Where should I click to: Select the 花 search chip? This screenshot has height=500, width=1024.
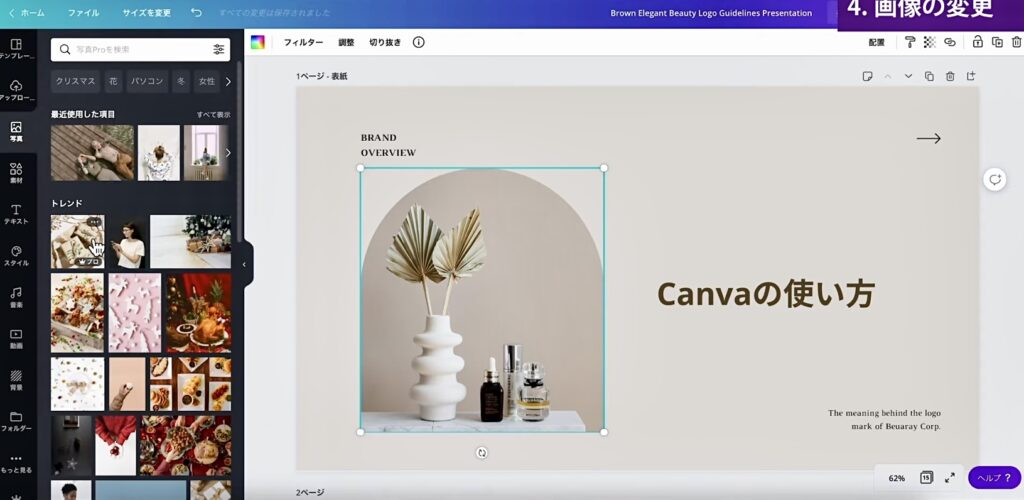[x=114, y=82]
